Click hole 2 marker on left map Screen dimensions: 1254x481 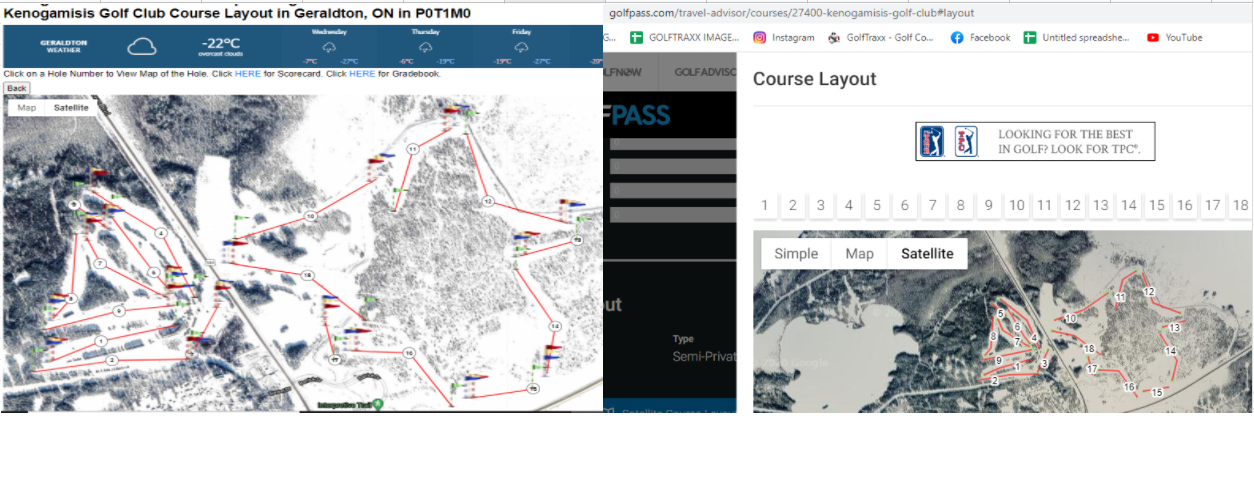coord(113,360)
